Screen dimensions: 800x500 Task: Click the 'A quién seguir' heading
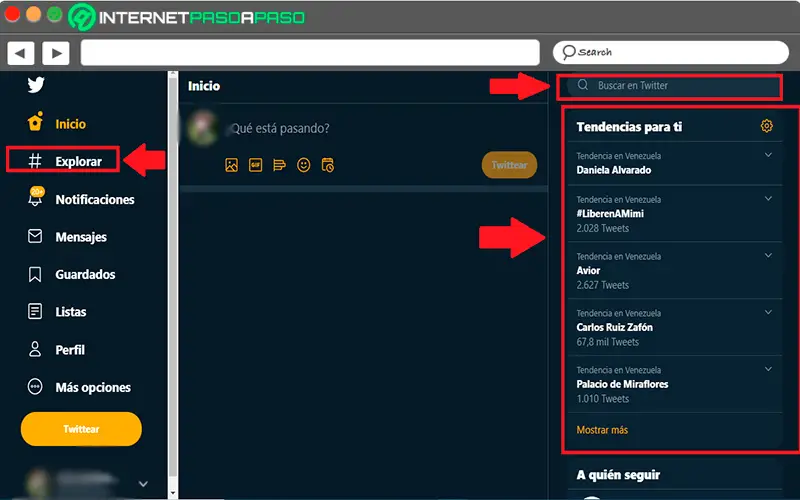tap(618, 475)
